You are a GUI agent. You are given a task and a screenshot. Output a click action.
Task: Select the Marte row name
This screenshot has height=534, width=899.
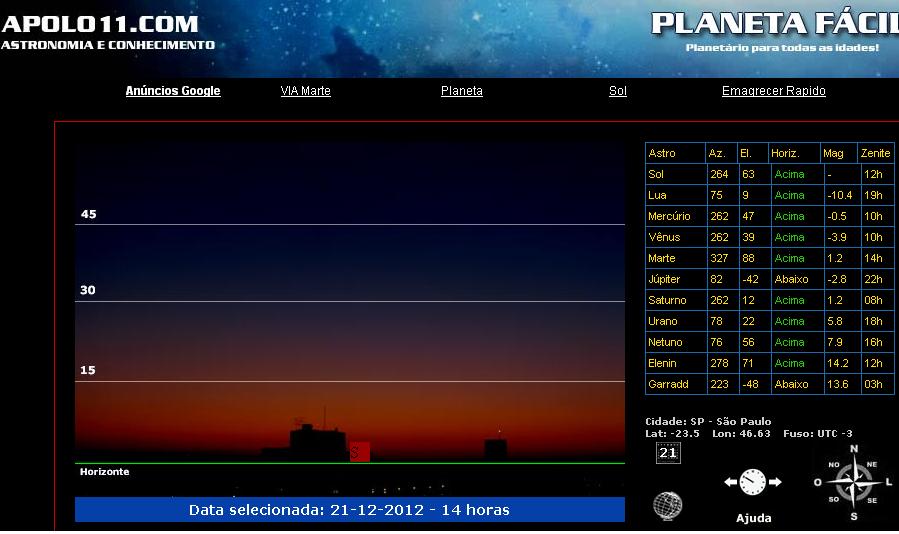click(x=662, y=258)
